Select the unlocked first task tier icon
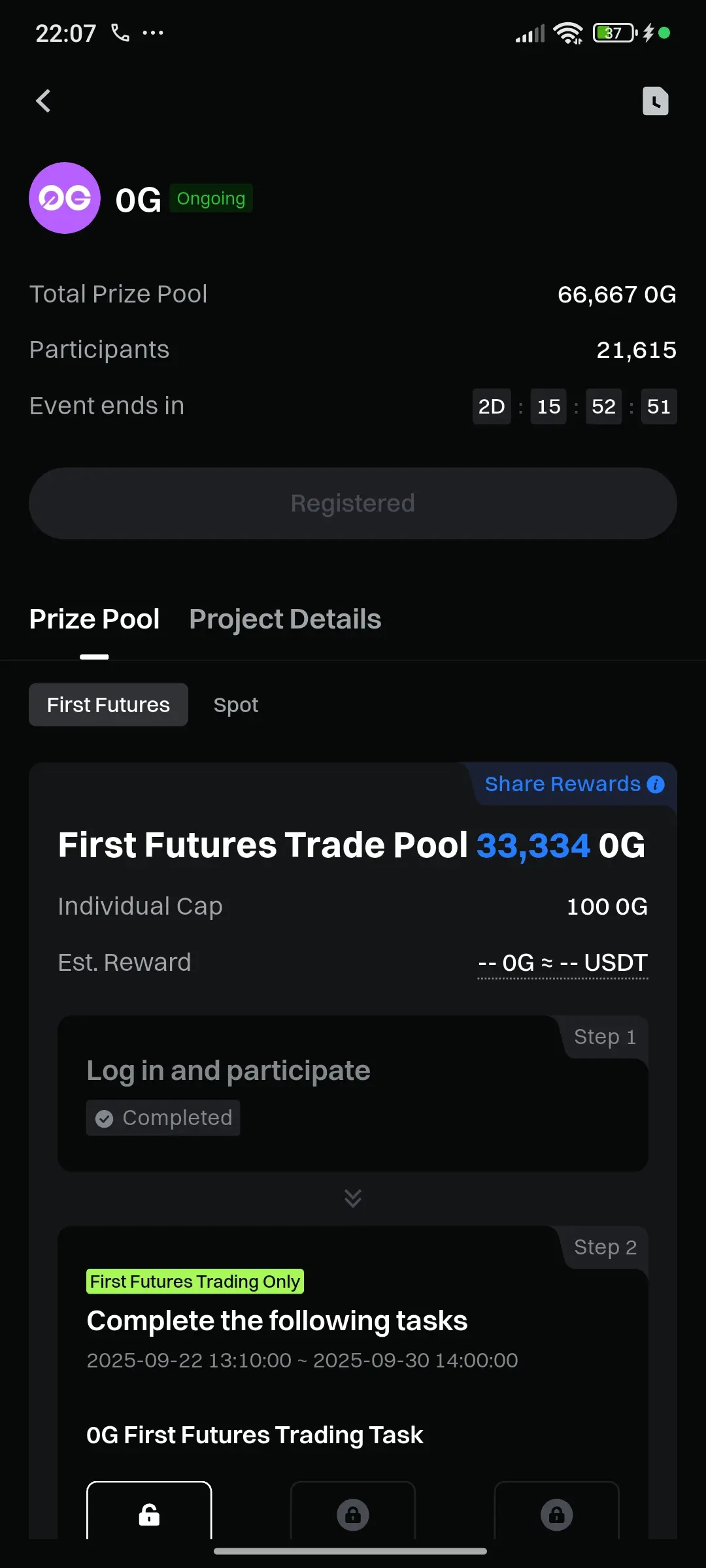This screenshot has width=706, height=1568. 149,1514
